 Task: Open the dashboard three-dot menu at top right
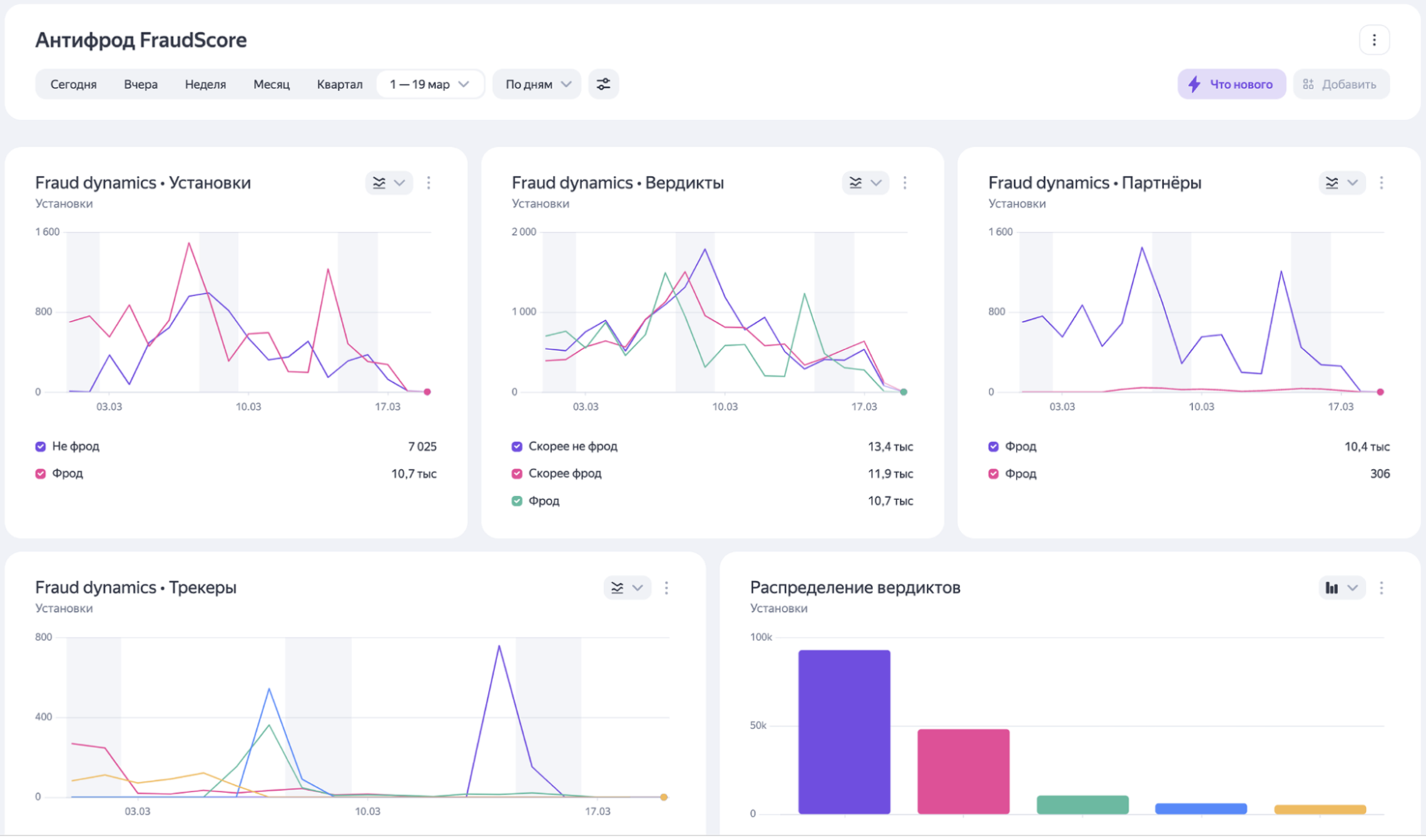(1374, 40)
